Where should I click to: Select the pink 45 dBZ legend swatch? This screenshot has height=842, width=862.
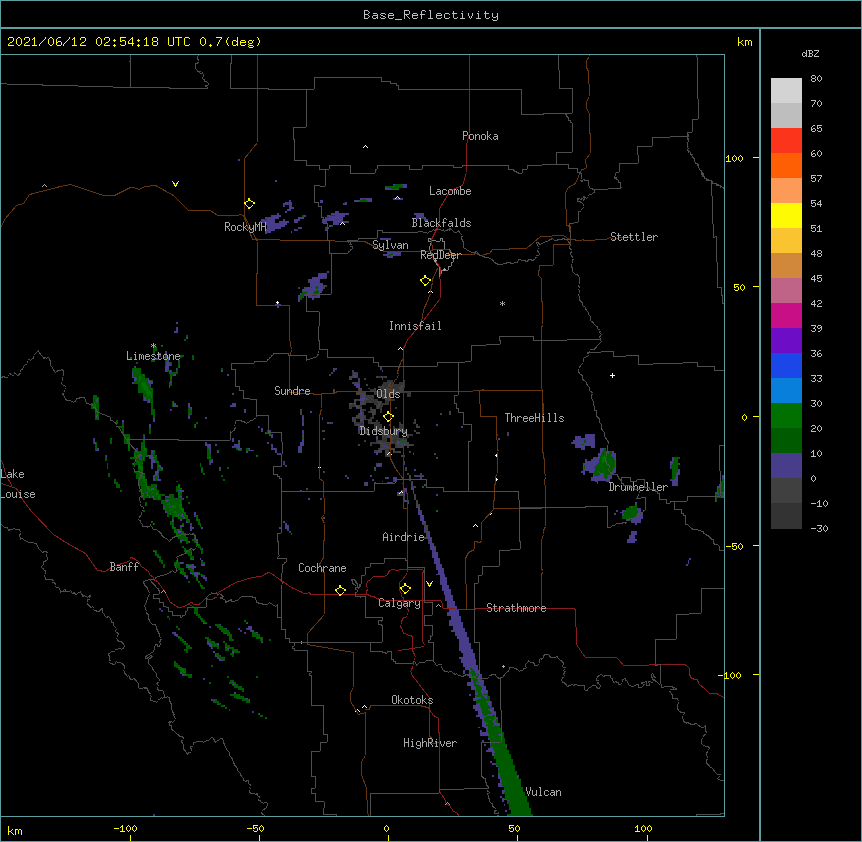(x=786, y=291)
